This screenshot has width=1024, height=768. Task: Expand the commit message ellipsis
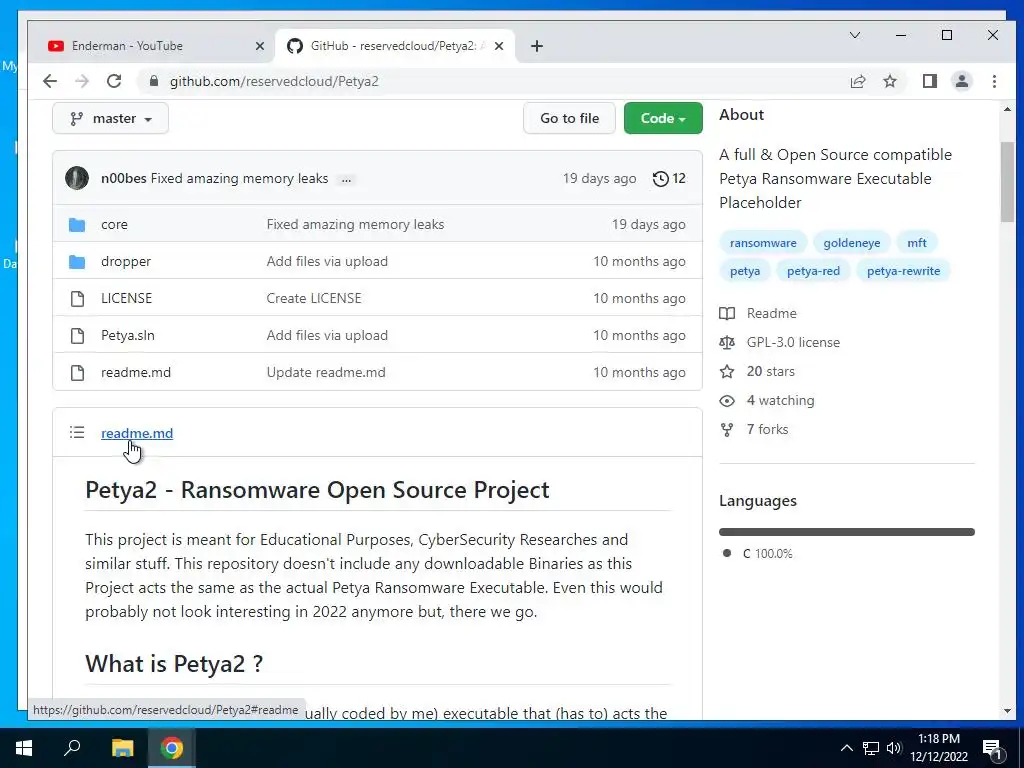(x=346, y=179)
